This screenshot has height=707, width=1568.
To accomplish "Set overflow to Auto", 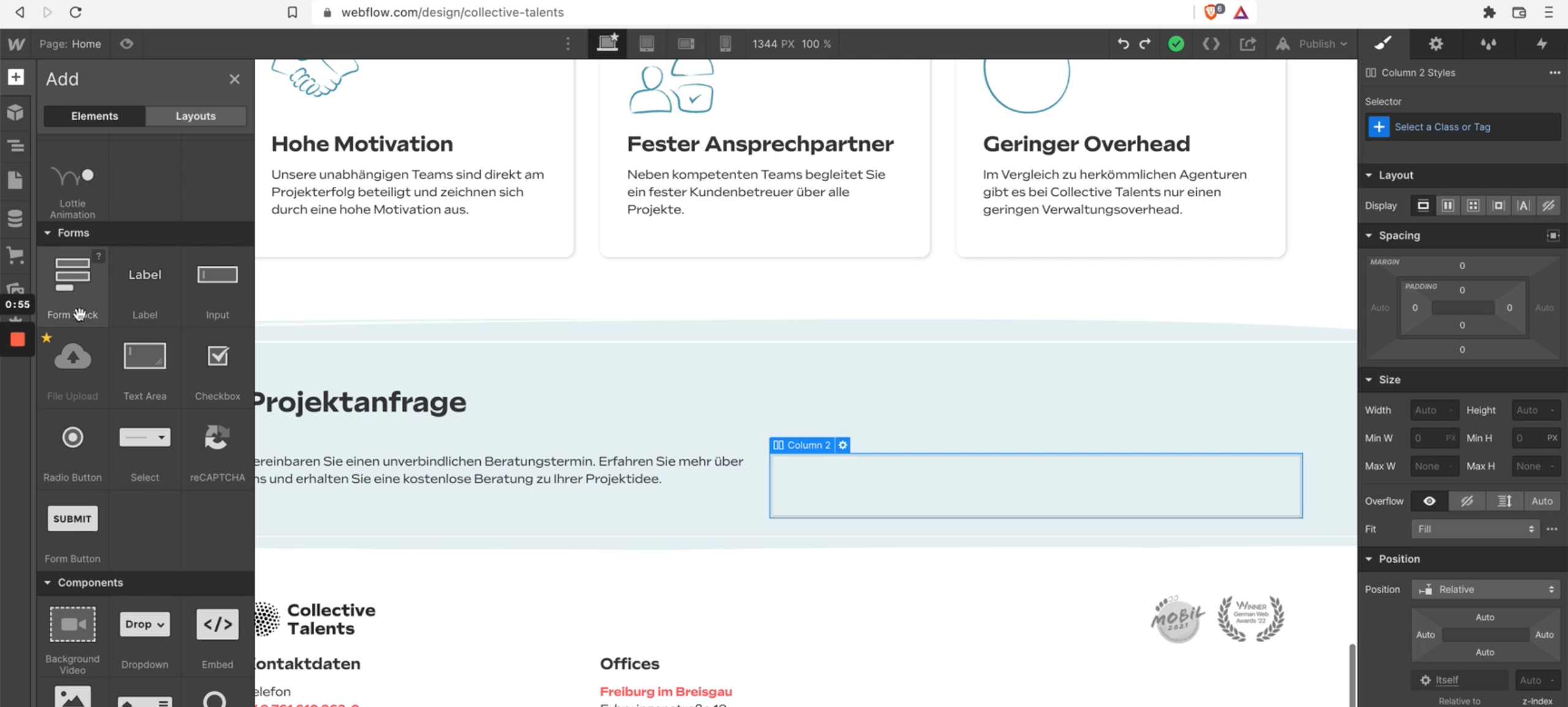I will 1542,501.
